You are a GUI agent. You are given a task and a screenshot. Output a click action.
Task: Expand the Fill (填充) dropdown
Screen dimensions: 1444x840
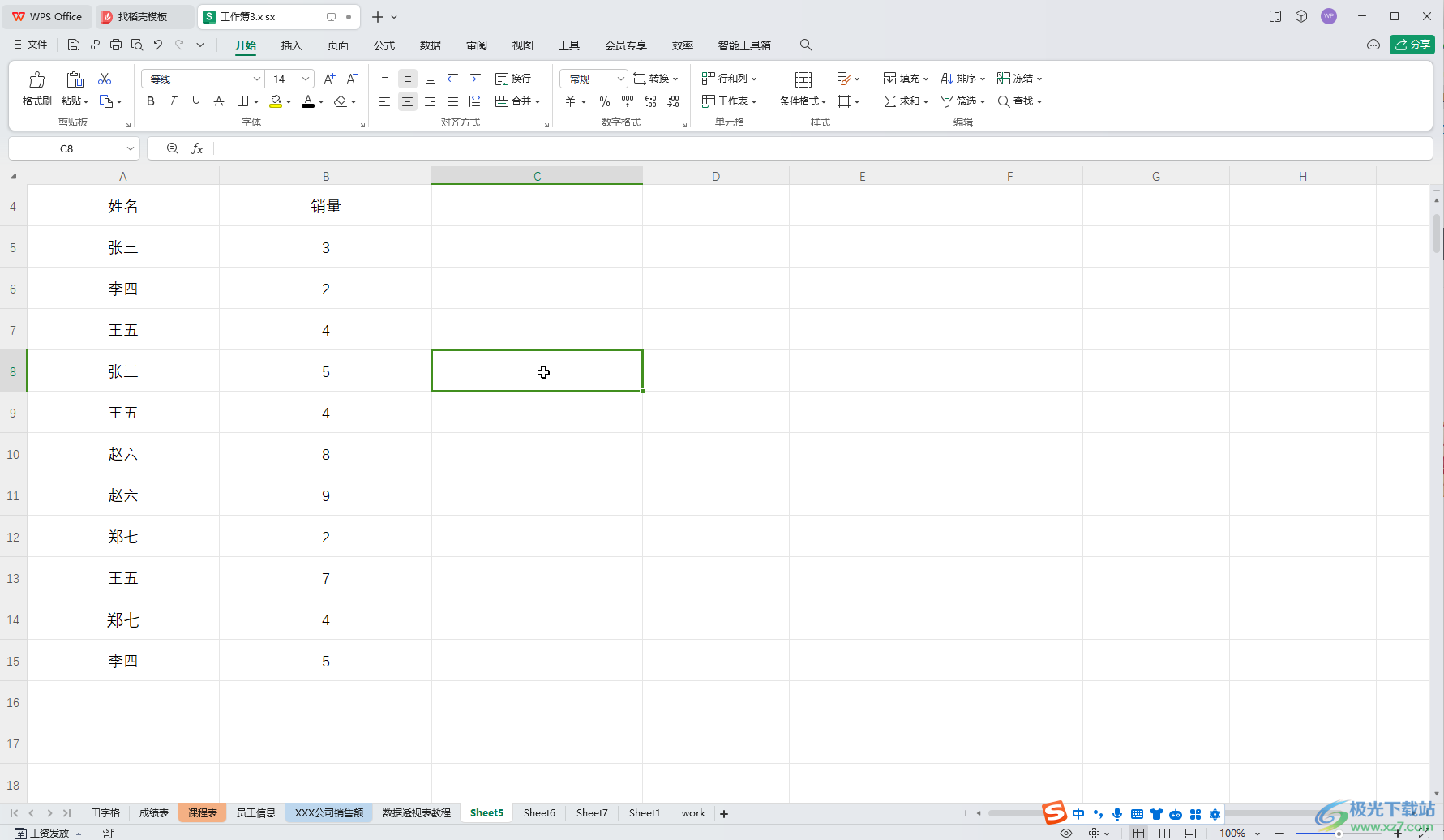coord(925,79)
